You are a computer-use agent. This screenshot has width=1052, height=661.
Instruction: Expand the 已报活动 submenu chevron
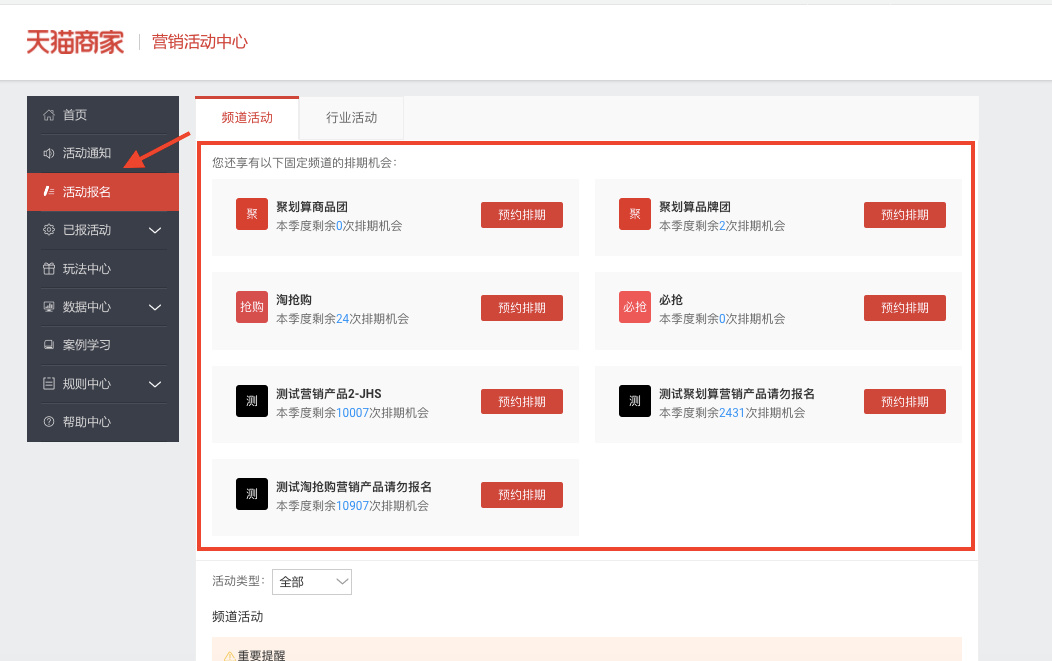(155, 230)
